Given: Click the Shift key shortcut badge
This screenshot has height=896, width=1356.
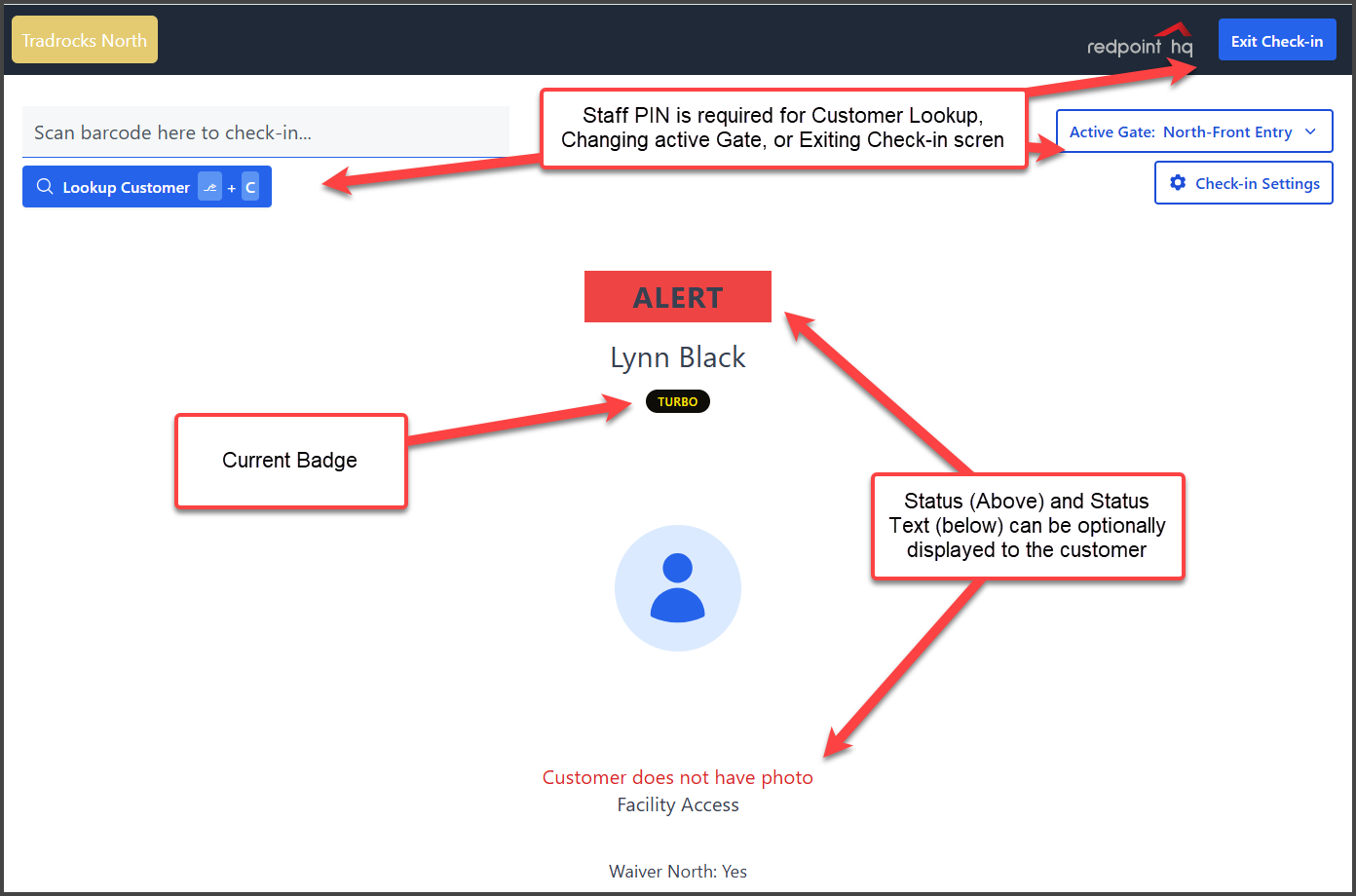Looking at the screenshot, I should 209,187.
